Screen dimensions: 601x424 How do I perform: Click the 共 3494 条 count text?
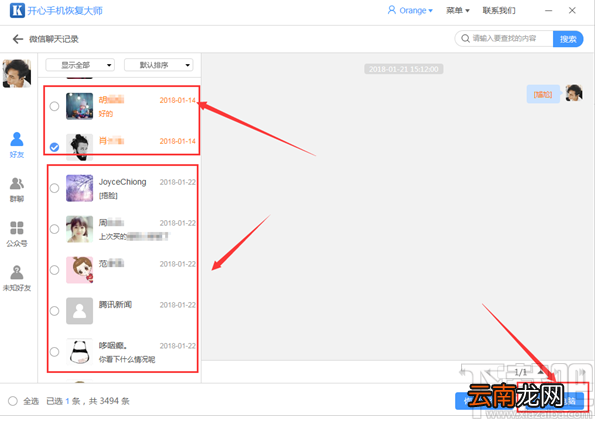pos(109,401)
